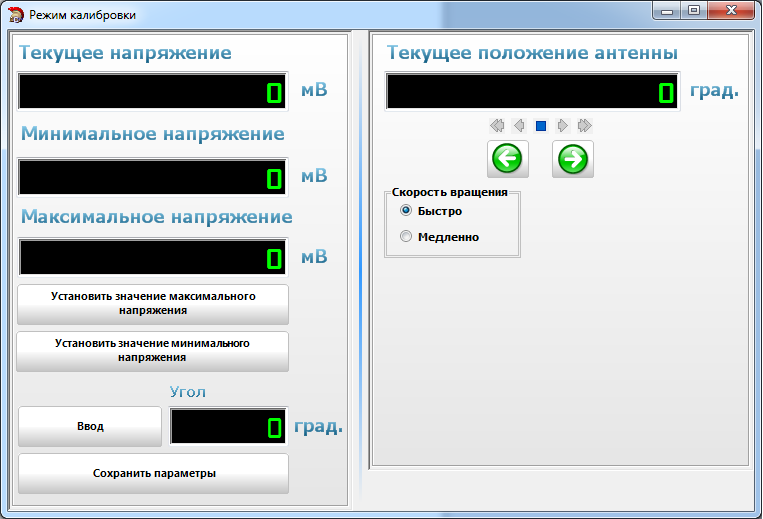Click the Максимальное напряжение heading
Screen dimensions: 763x519
pyautogui.click(x=157, y=216)
